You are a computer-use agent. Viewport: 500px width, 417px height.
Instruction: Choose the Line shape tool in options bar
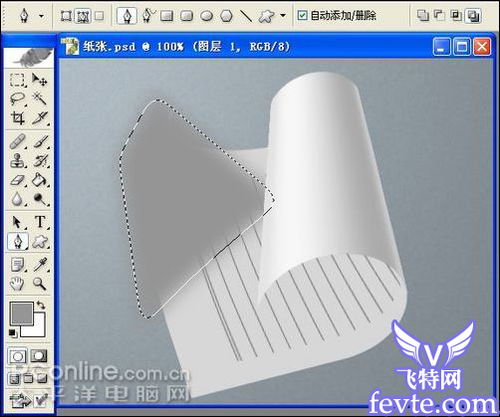click(246, 16)
